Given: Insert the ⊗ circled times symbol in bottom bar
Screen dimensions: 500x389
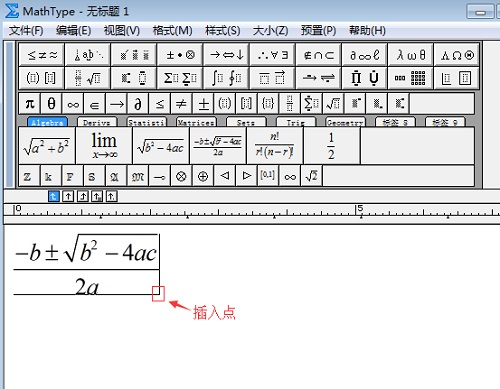Looking at the screenshot, I should click(181, 176).
